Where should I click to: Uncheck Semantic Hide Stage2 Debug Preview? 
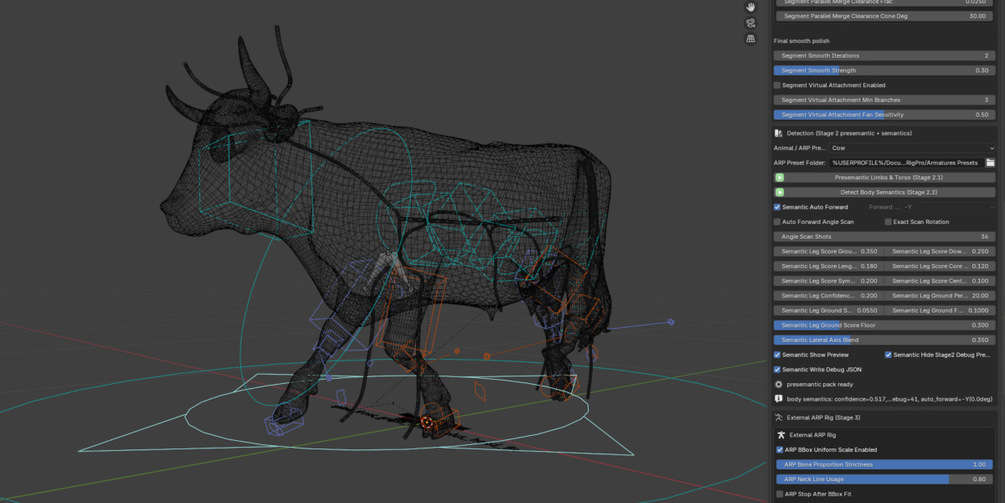click(888, 355)
